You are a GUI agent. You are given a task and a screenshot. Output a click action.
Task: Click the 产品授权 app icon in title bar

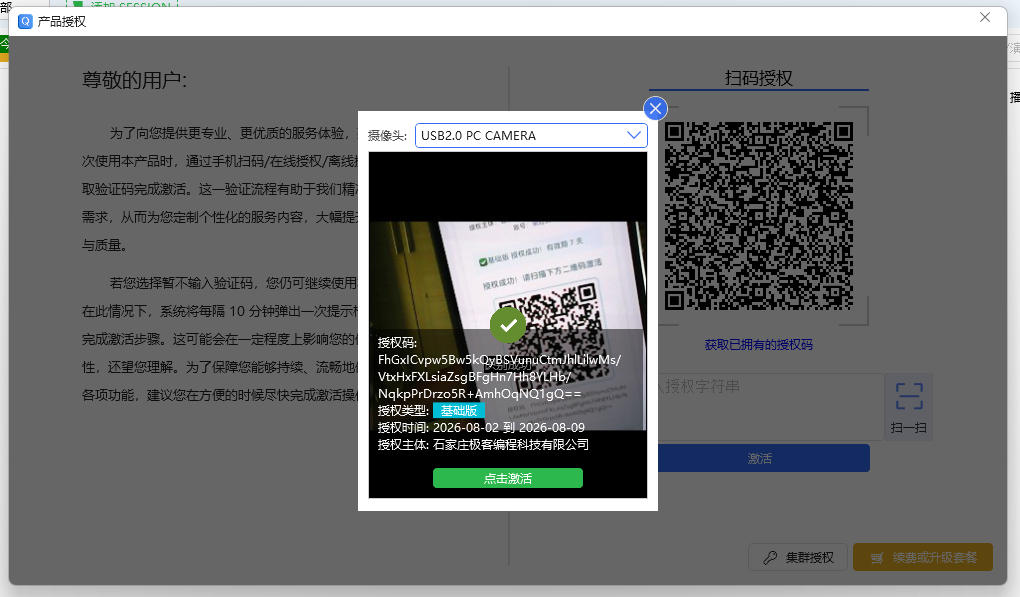[25, 21]
